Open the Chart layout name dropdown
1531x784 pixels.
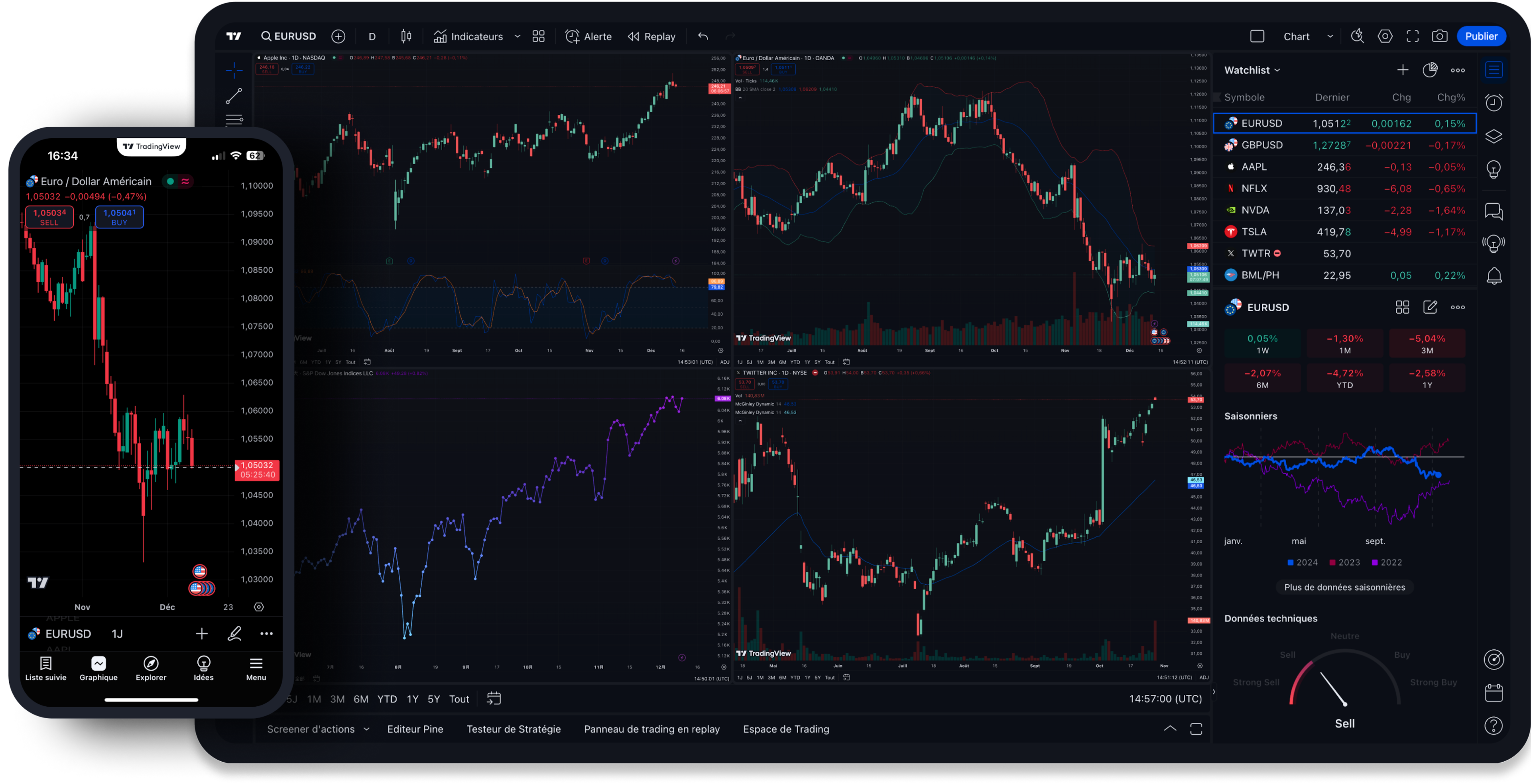[x=1330, y=36]
